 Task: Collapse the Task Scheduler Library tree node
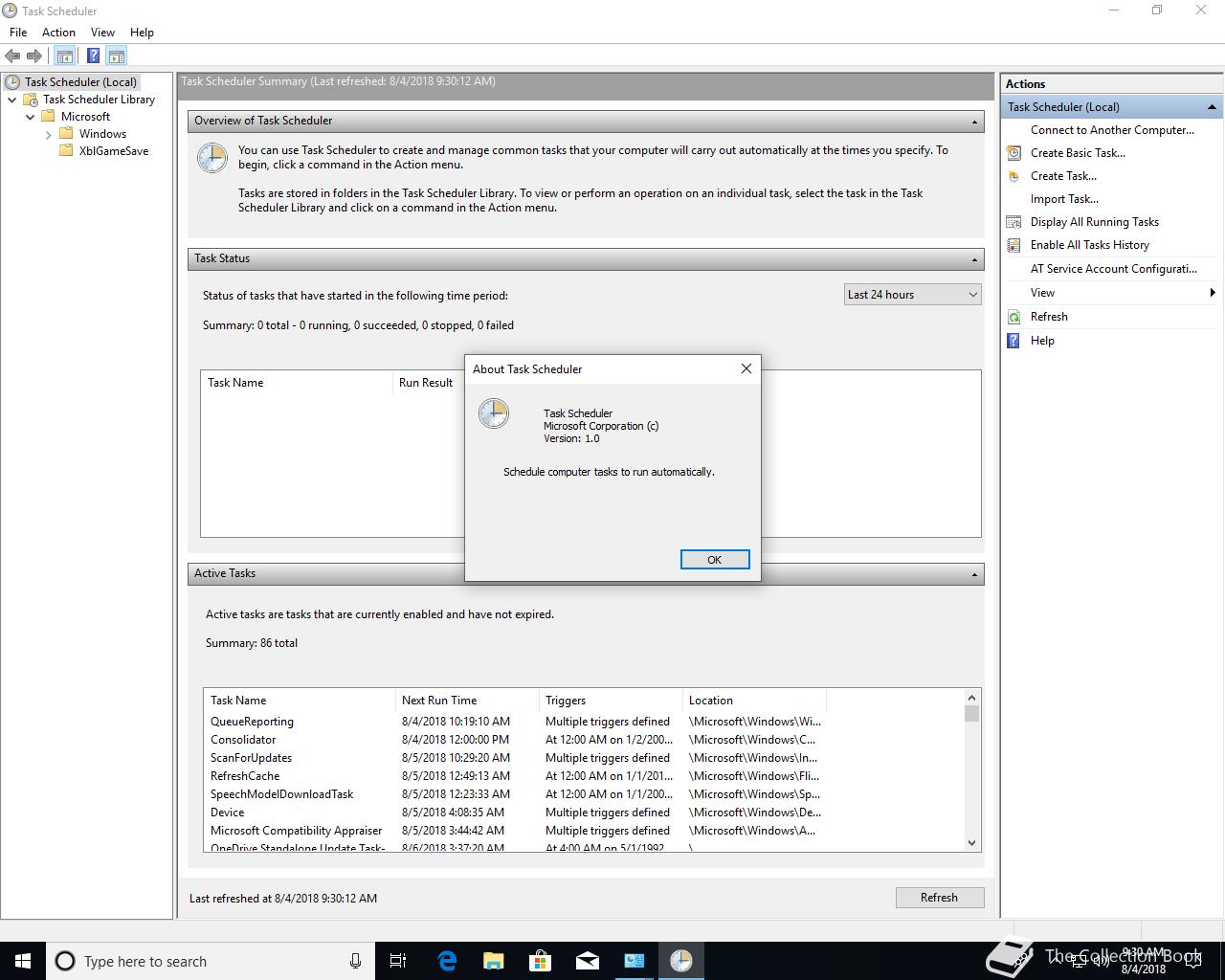[x=11, y=100]
